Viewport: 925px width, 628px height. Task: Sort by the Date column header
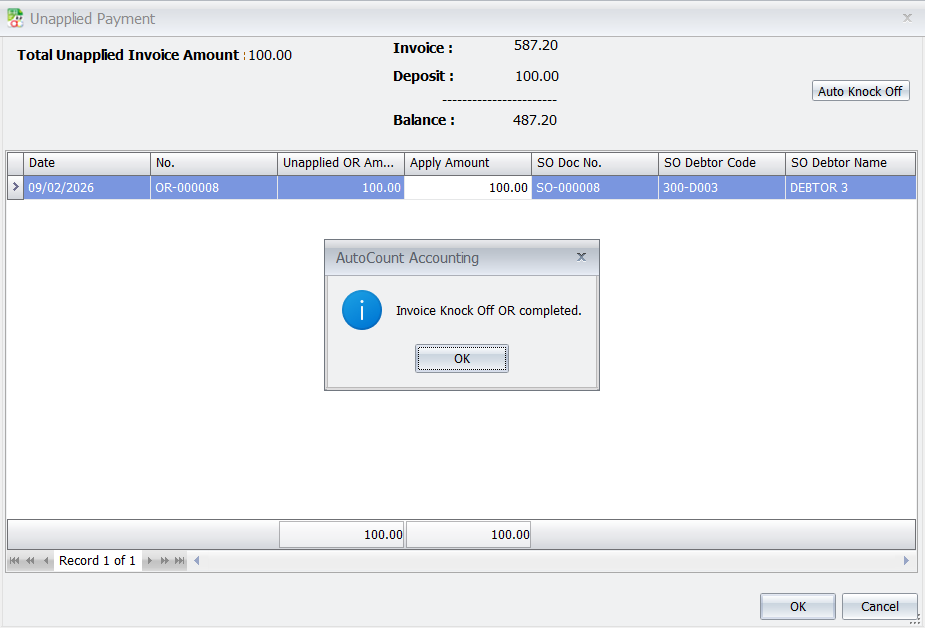point(87,163)
